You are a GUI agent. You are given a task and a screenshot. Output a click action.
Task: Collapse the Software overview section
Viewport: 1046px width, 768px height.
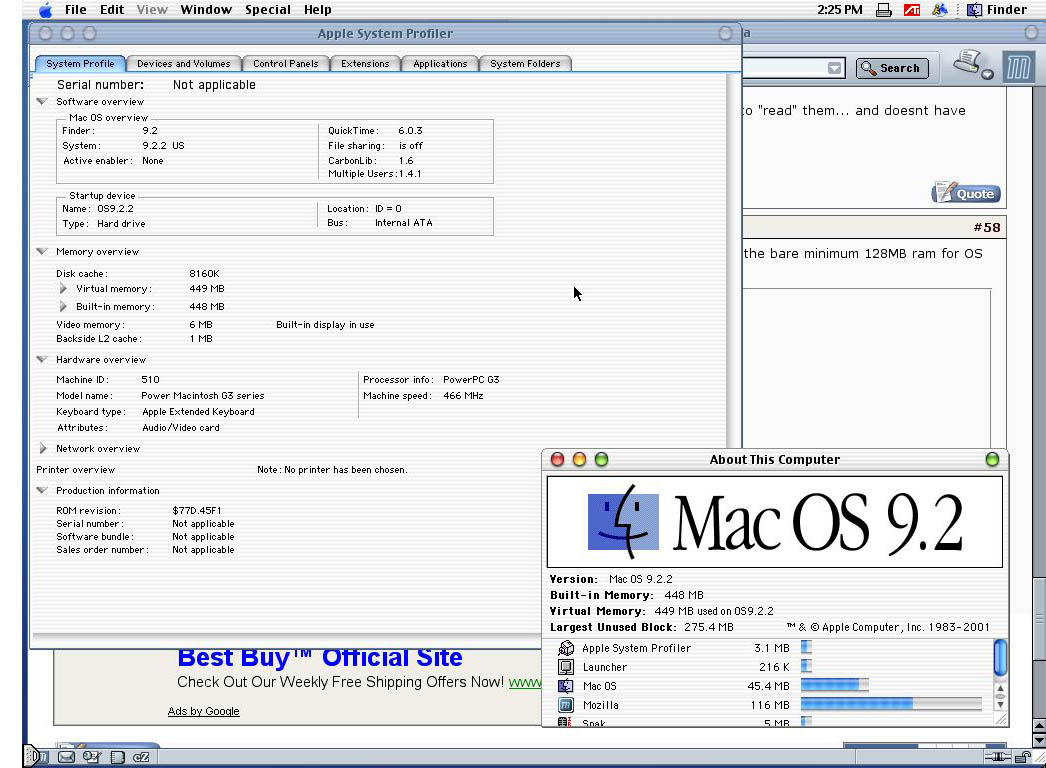pos(42,101)
